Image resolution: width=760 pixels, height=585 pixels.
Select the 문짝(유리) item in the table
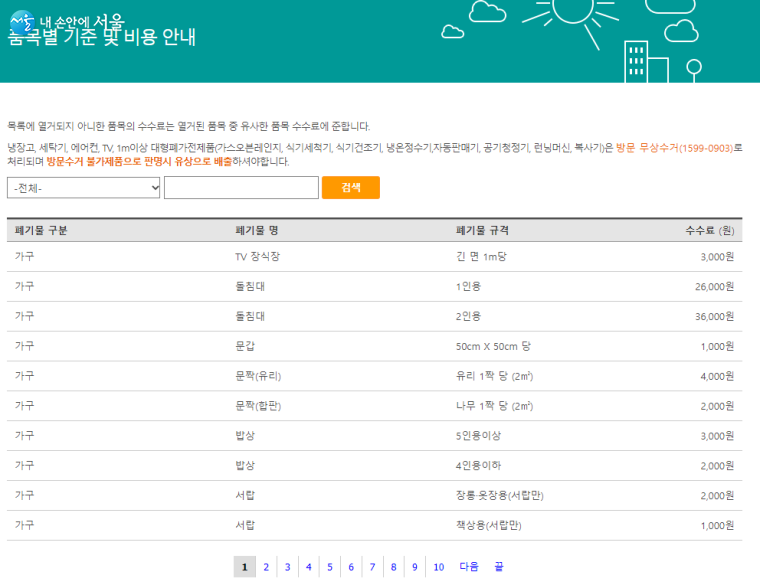pos(257,376)
